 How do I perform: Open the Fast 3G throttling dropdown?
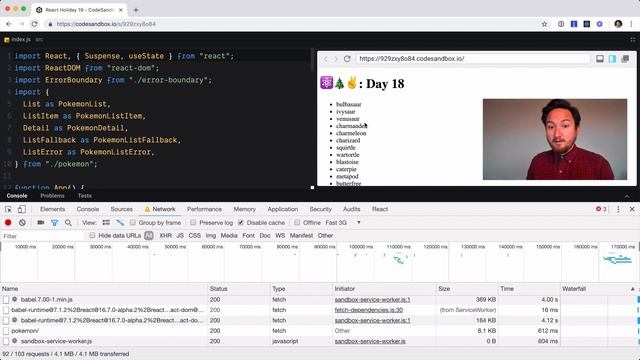[343, 222]
